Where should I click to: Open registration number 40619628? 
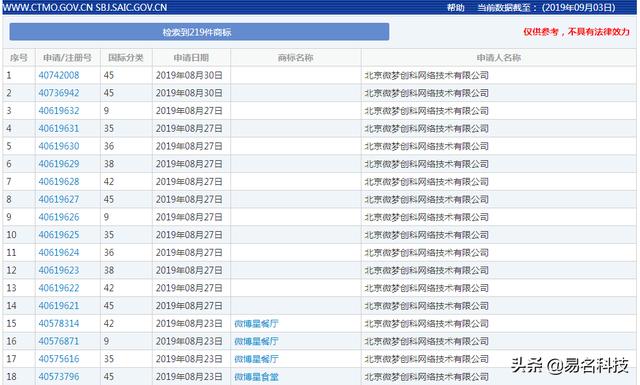click(59, 182)
